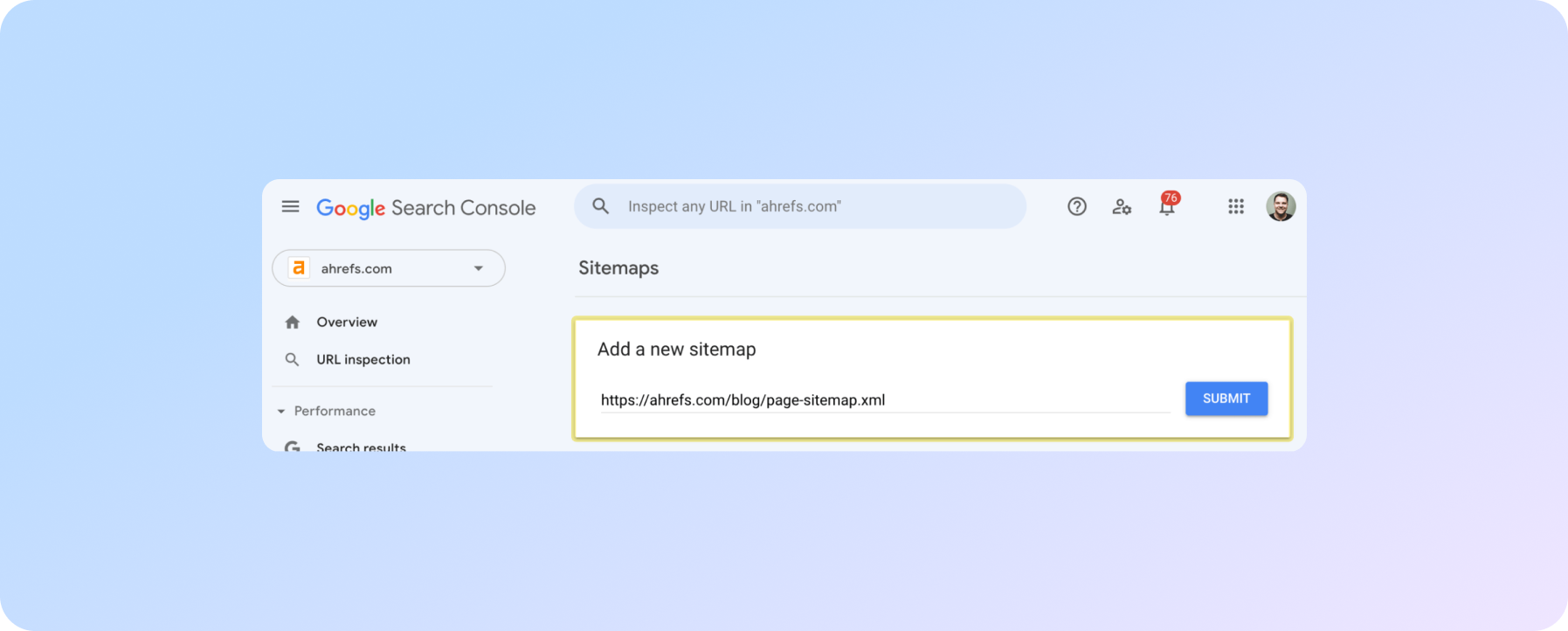1568x631 pixels.
Task: Click the search magnifier icon
Action: [x=600, y=206]
